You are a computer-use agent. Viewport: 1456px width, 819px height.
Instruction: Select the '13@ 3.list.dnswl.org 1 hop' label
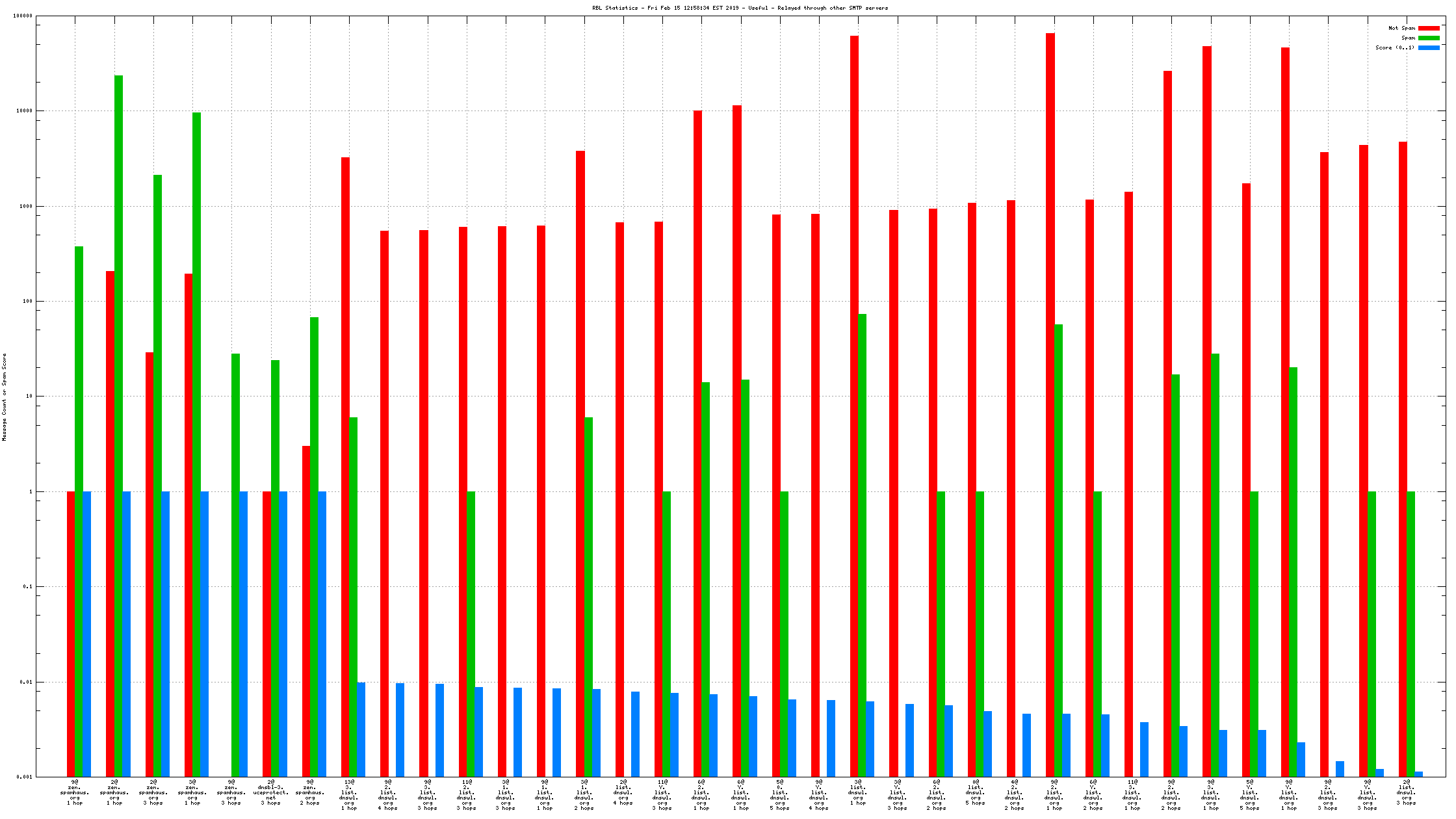tap(349, 795)
